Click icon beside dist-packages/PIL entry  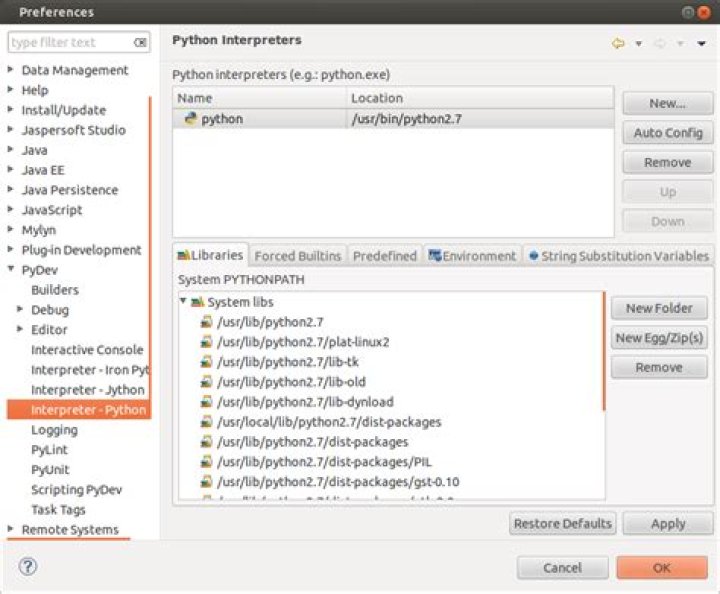206,461
